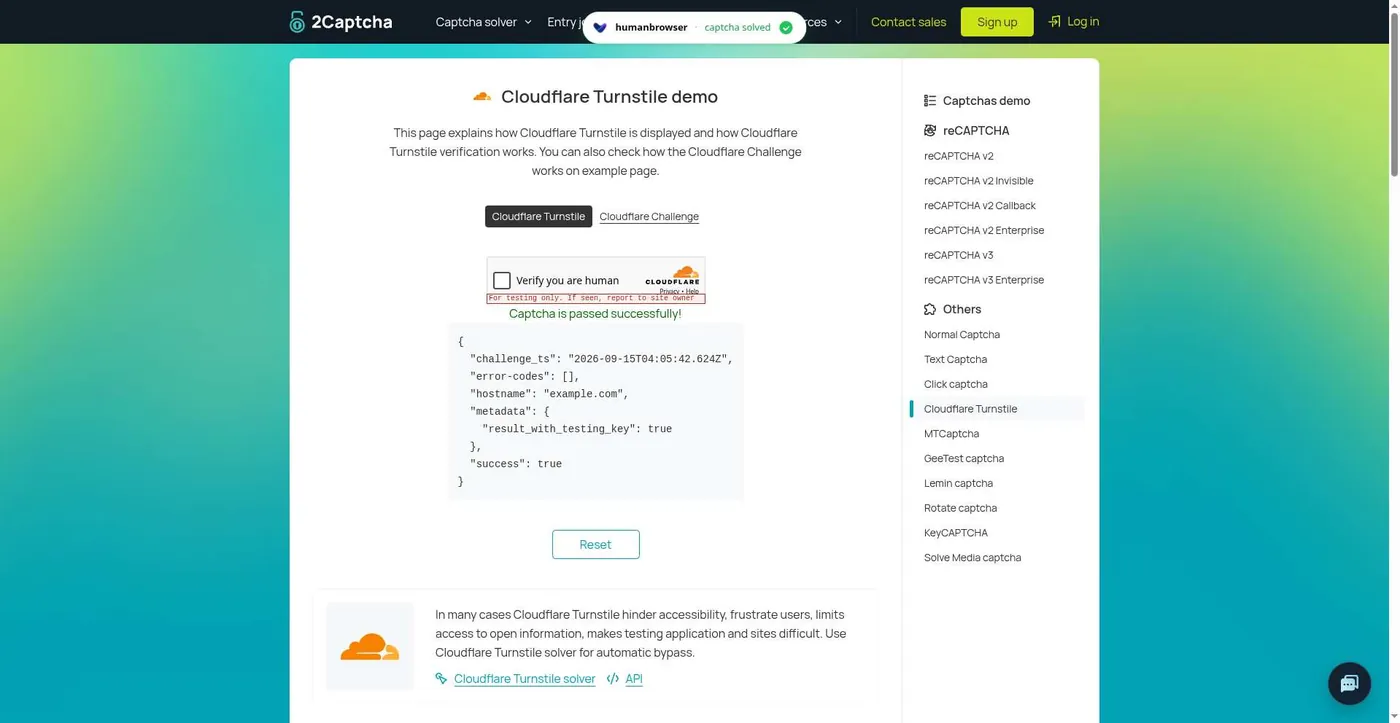Click the green captcha solved checkmark icon

point(786,27)
